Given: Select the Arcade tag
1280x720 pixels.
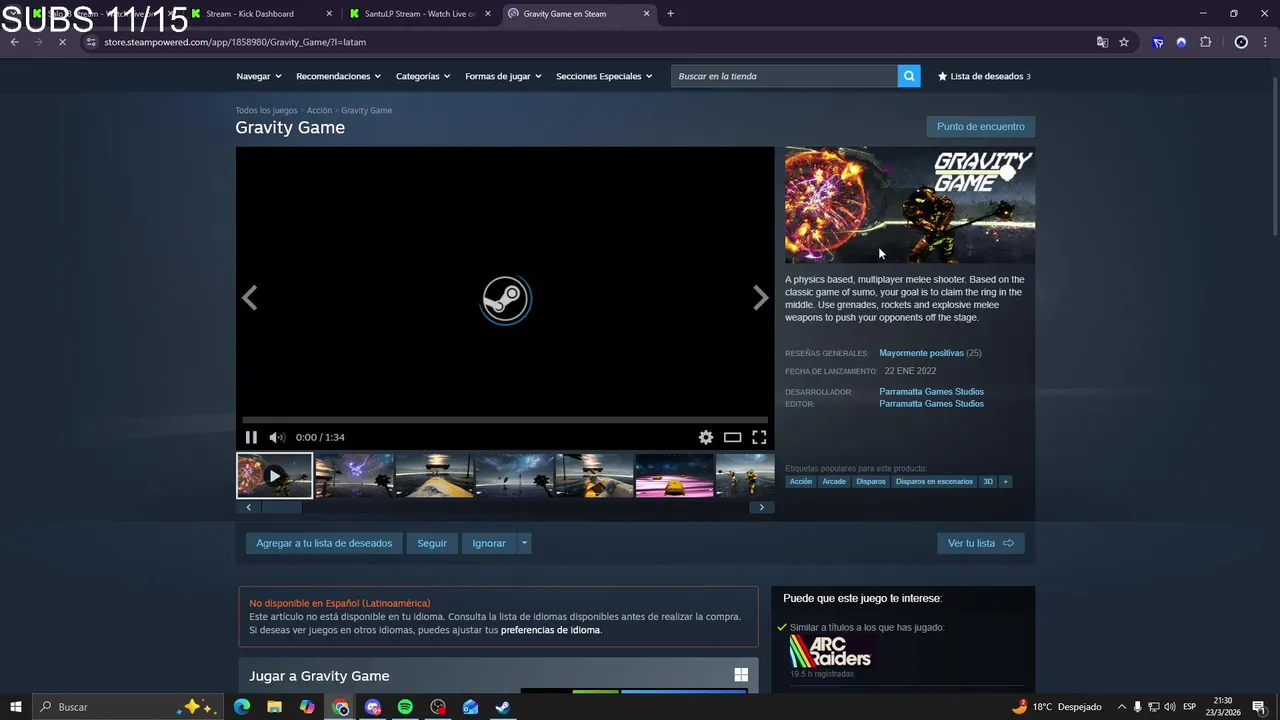Looking at the screenshot, I should [834, 482].
